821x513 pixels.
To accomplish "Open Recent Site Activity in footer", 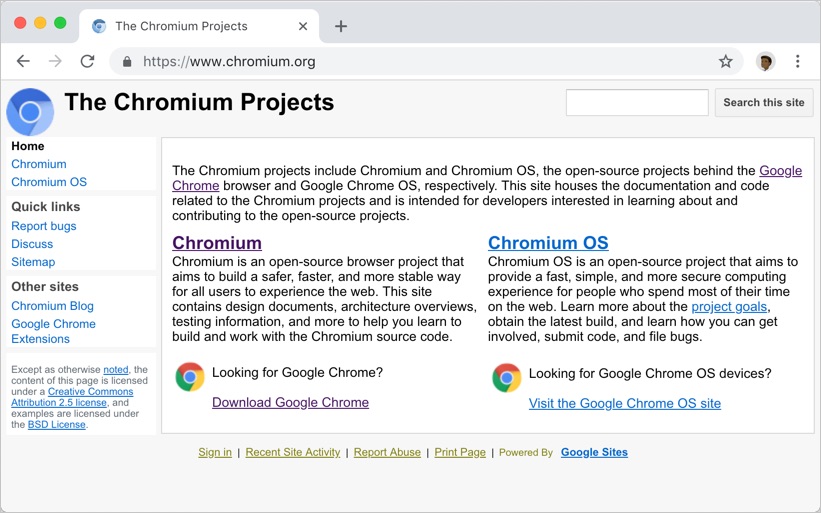I will [293, 452].
